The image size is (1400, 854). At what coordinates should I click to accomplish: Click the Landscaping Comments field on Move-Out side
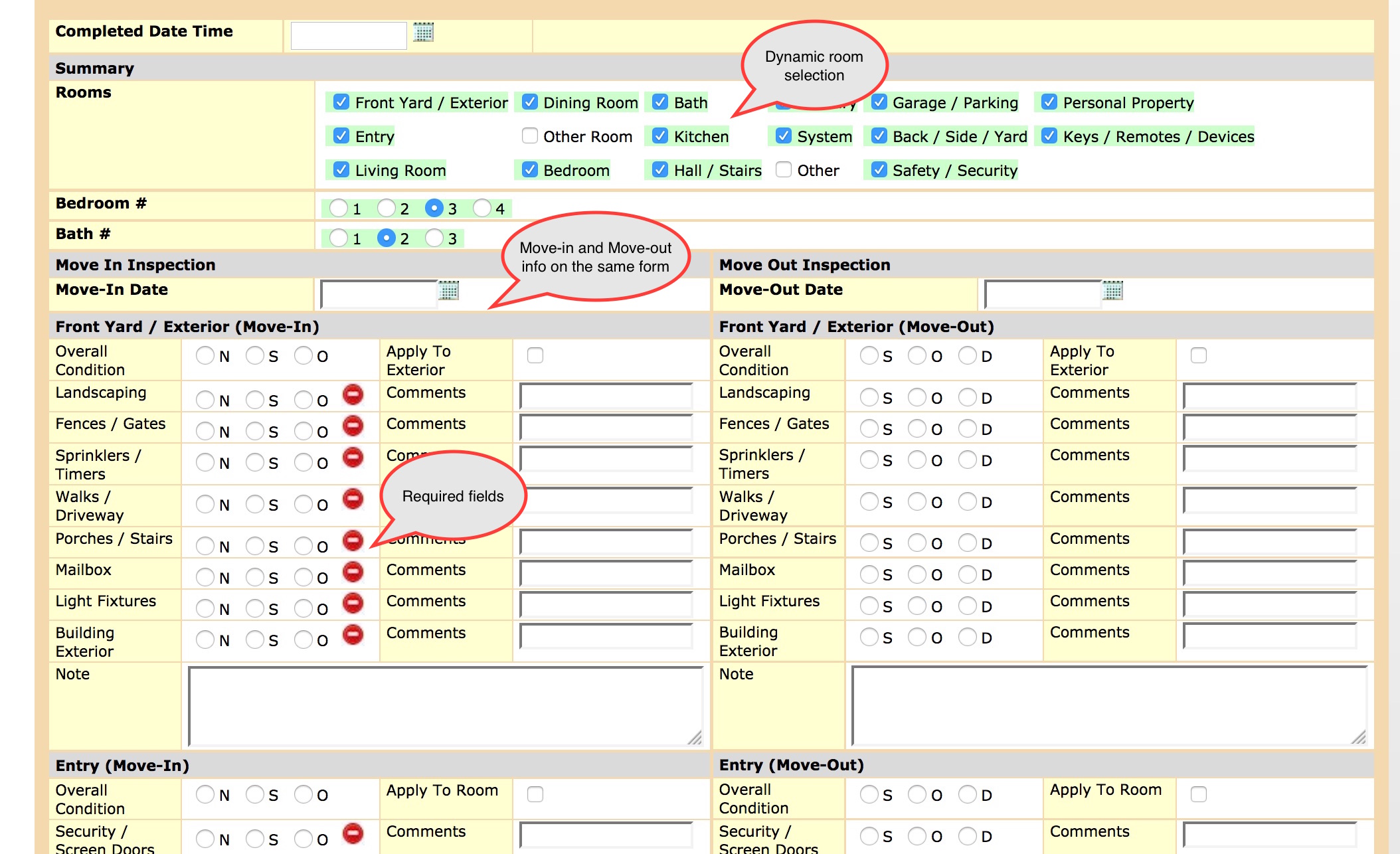click(1270, 396)
